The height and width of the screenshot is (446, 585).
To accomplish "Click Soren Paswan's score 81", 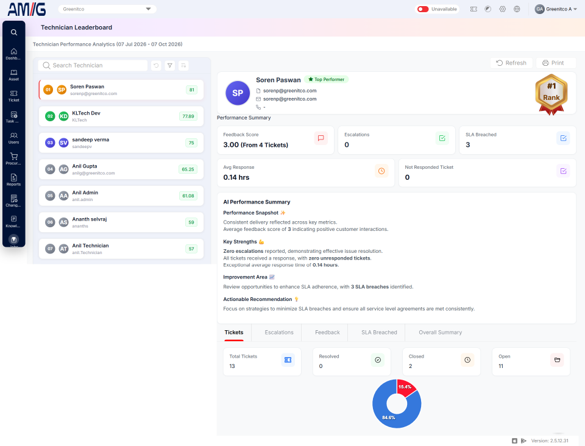I will 192,90.
